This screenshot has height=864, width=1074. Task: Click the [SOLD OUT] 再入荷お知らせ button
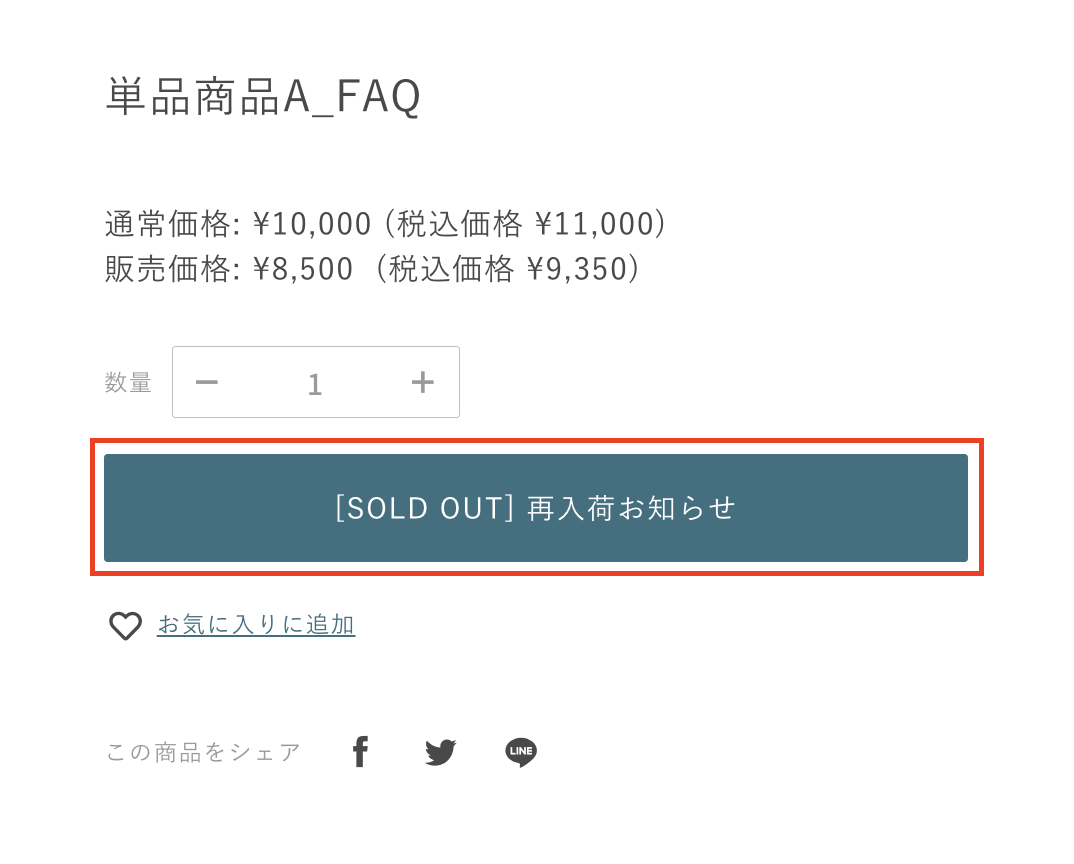(536, 508)
